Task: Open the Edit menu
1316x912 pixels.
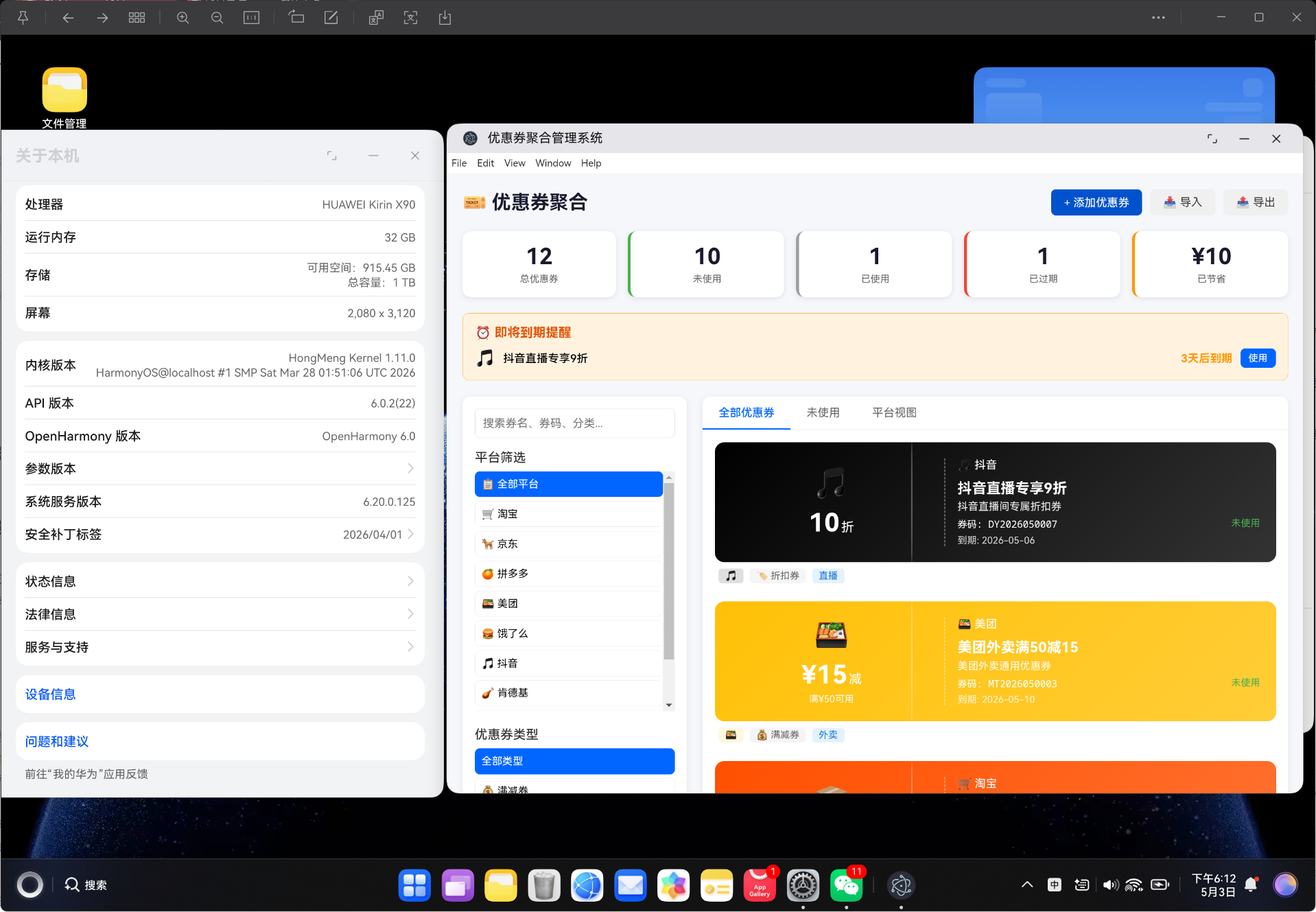Action: pyautogui.click(x=485, y=163)
